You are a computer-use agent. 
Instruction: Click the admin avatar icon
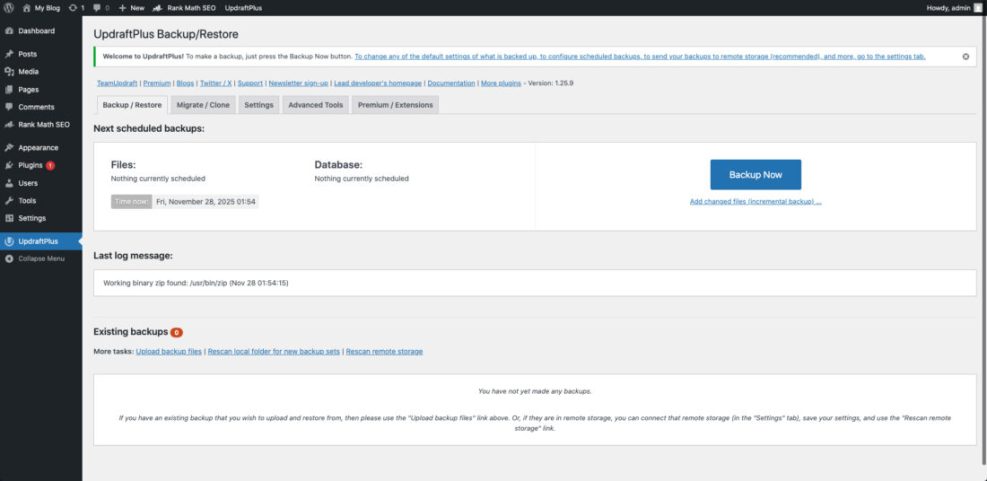coord(977,8)
